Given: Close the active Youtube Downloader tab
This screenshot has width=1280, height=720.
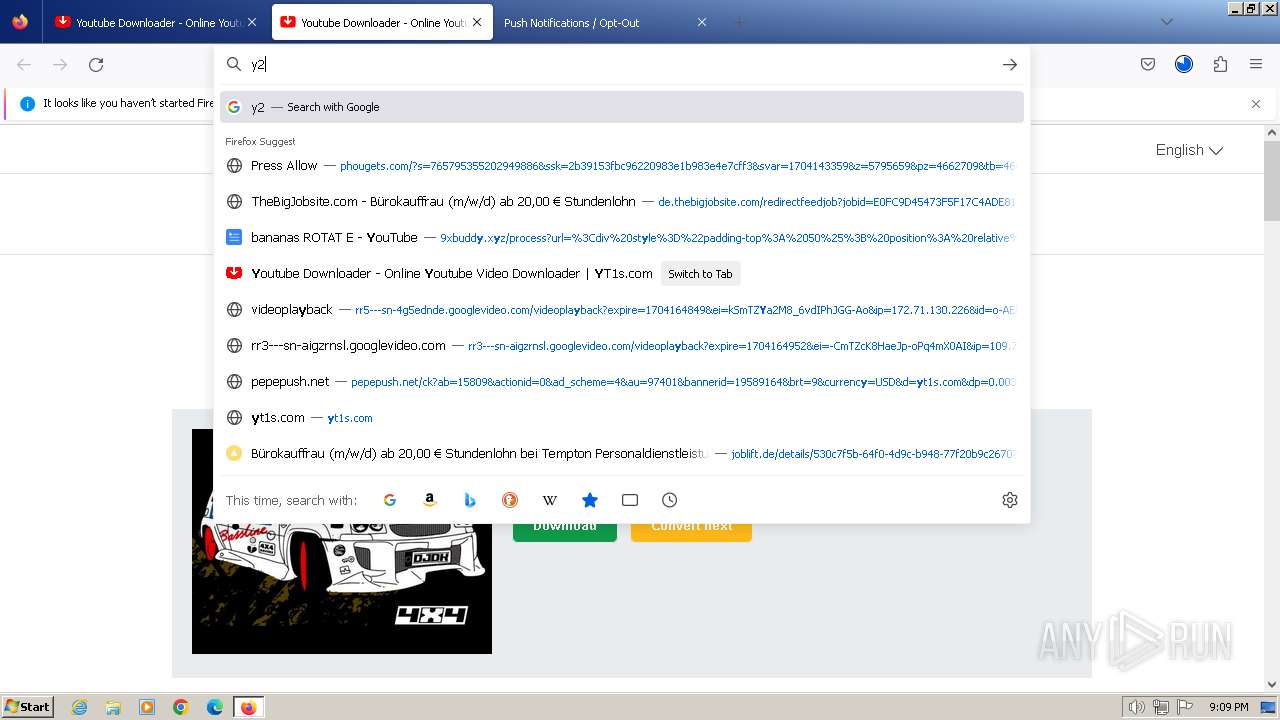Looking at the screenshot, I should click(477, 22).
